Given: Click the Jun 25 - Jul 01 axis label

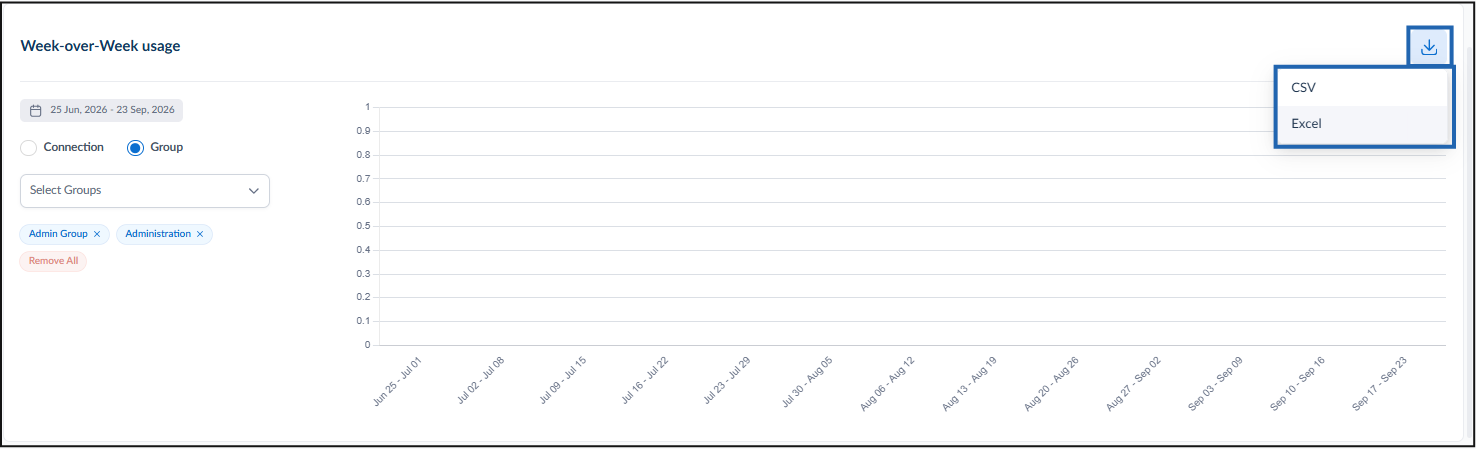Looking at the screenshot, I should point(398,380).
